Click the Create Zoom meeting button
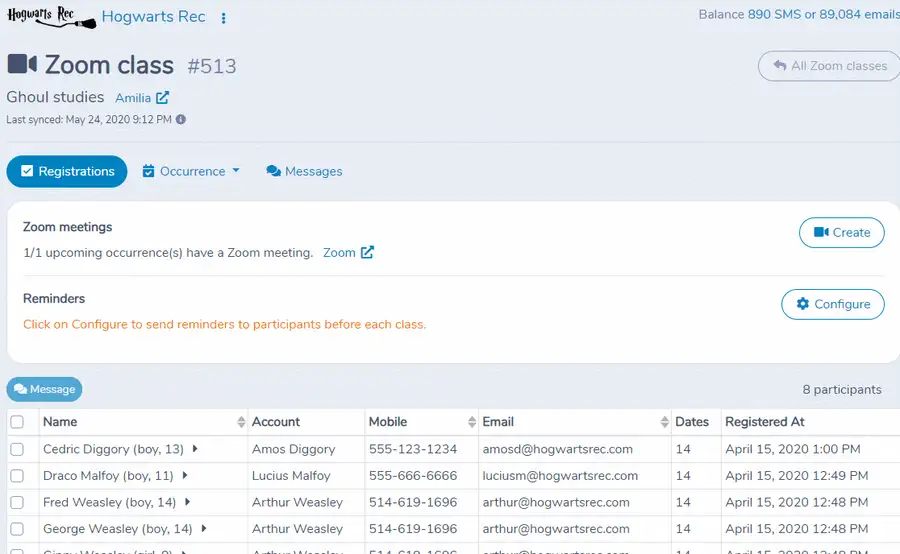The width and height of the screenshot is (900, 554). [841, 233]
